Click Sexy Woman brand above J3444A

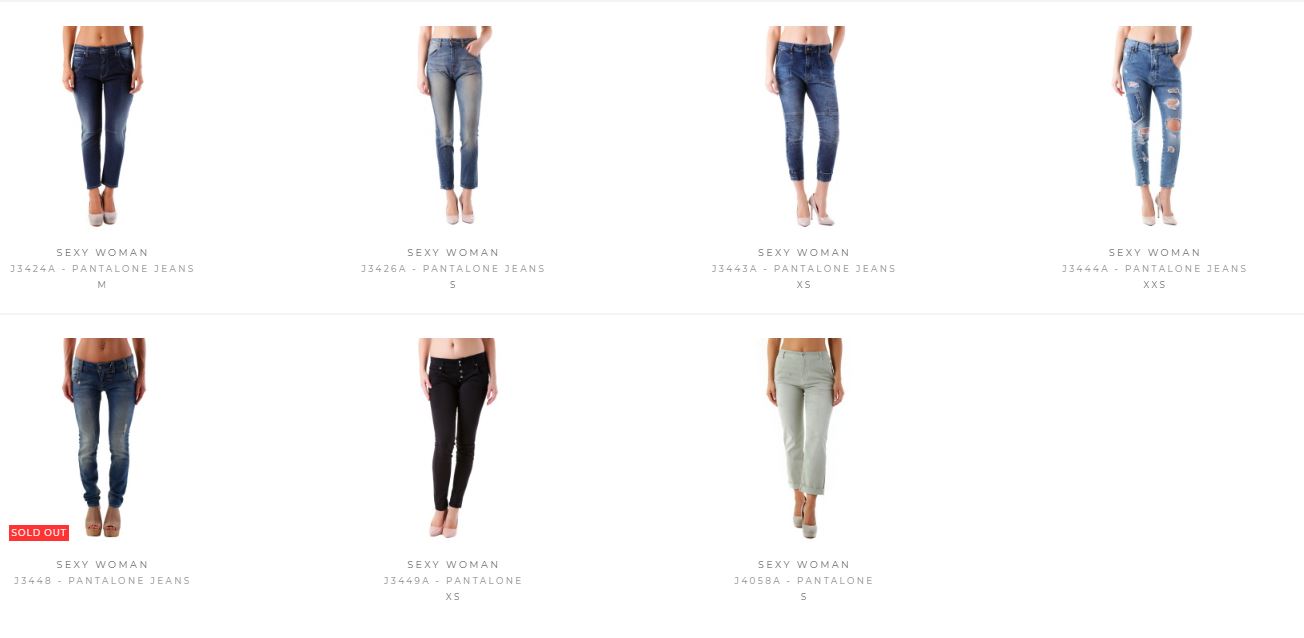[x=1154, y=252]
